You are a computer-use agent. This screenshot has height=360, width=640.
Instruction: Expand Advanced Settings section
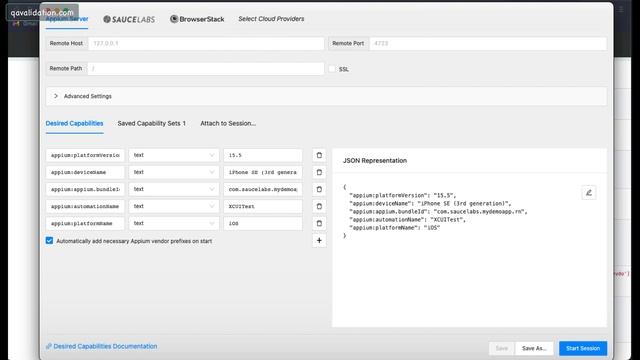point(326,96)
